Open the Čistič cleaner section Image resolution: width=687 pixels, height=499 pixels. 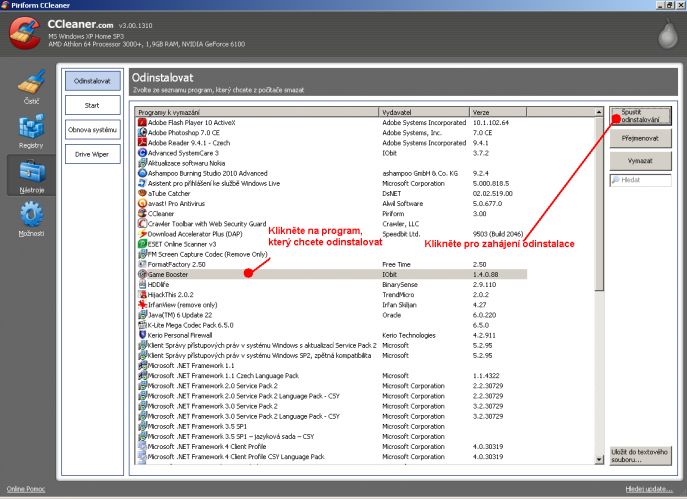(x=31, y=87)
